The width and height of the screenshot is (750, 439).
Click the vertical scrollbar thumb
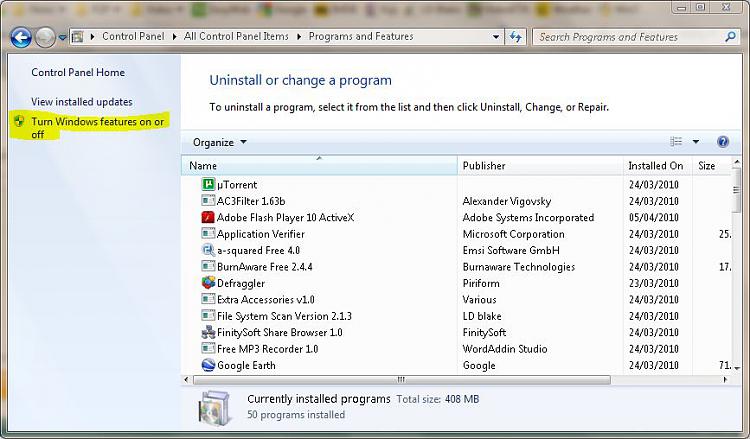pyautogui.click(x=737, y=190)
